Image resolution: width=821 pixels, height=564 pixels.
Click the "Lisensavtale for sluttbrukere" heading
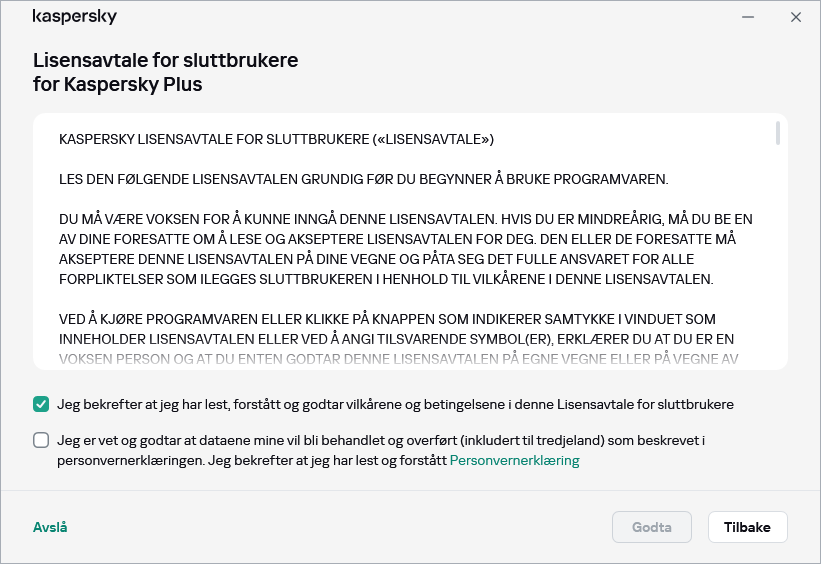click(165, 60)
